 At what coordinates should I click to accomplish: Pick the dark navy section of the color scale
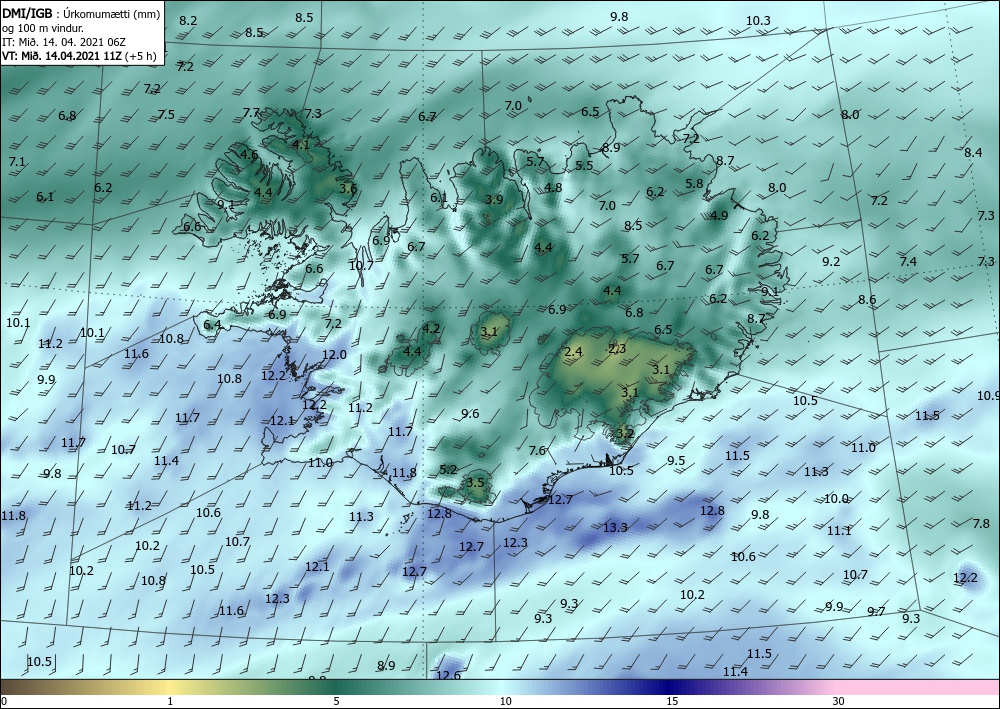pyautogui.click(x=670, y=687)
